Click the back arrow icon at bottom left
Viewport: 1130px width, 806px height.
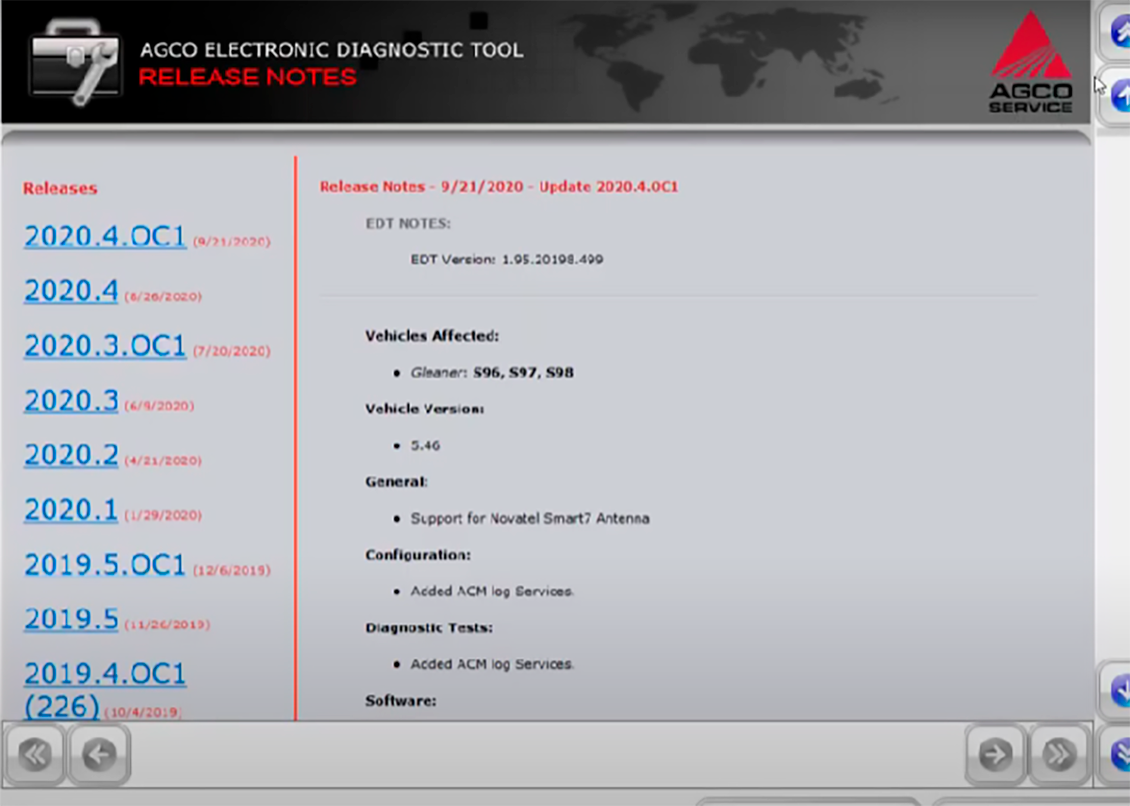pyautogui.click(x=97, y=755)
